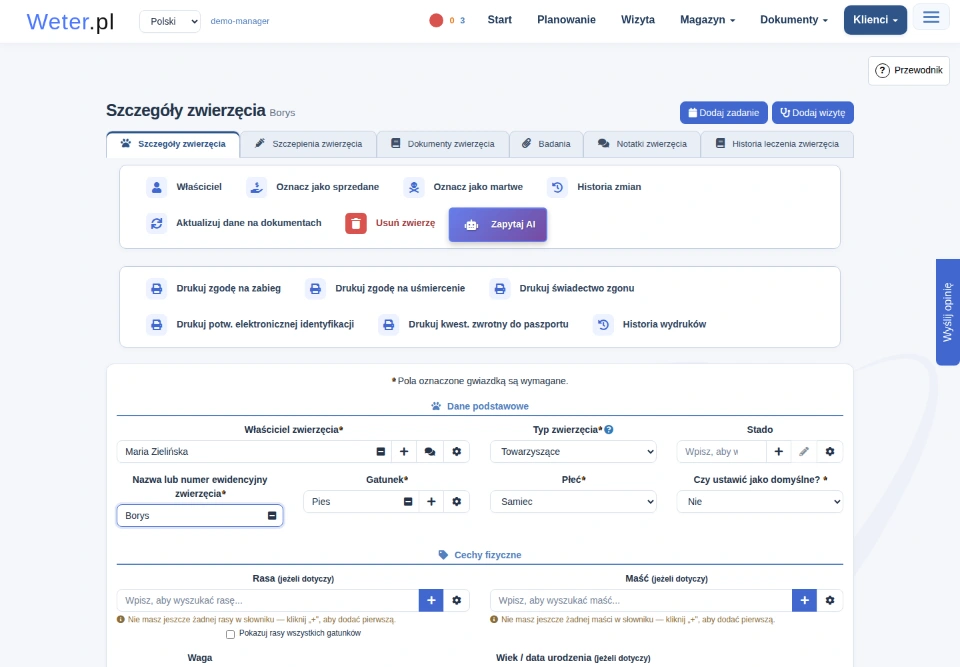Click the trash icon for Usuń zwierzę

[x=356, y=224]
